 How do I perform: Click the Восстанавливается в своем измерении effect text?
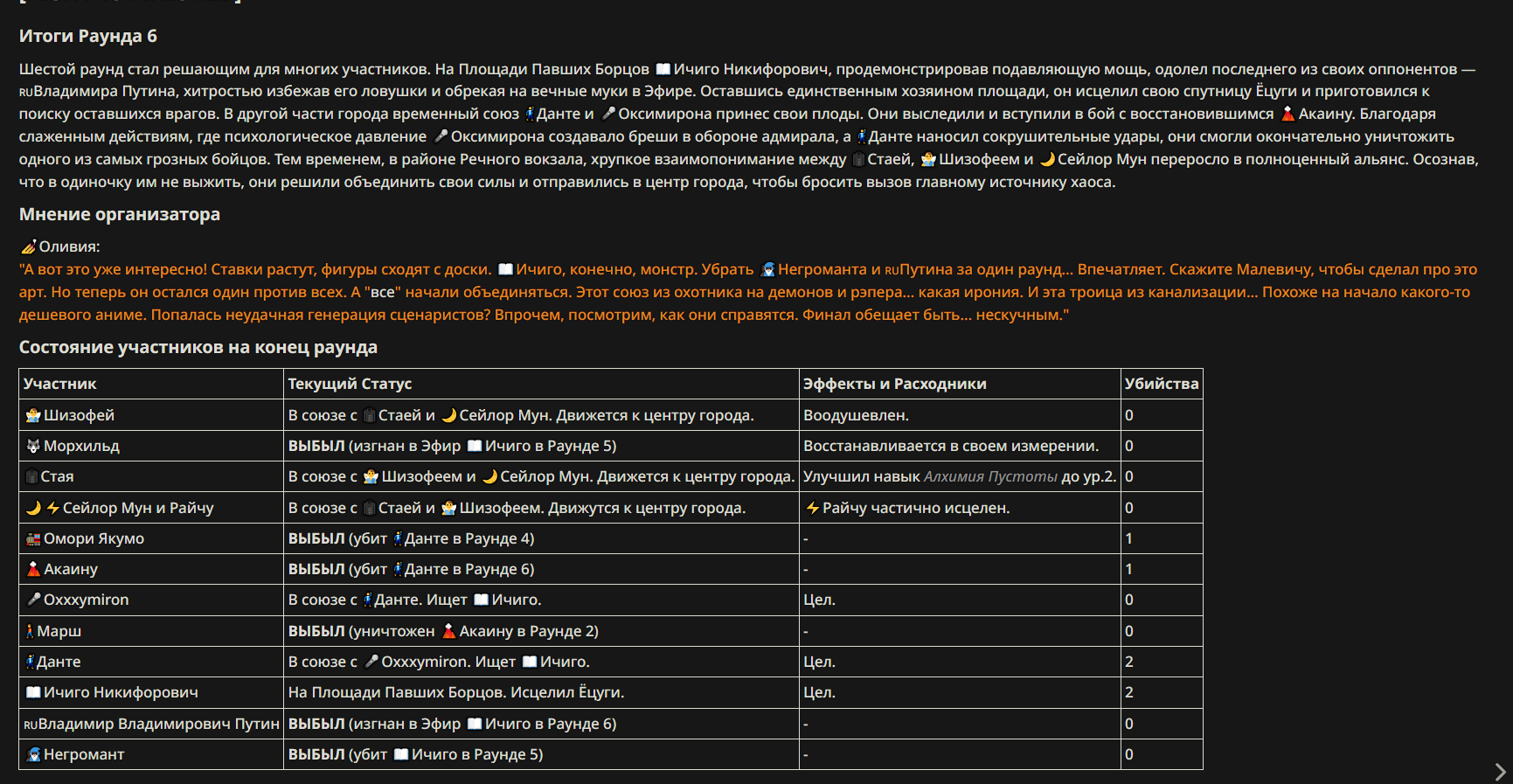pyautogui.click(x=951, y=446)
